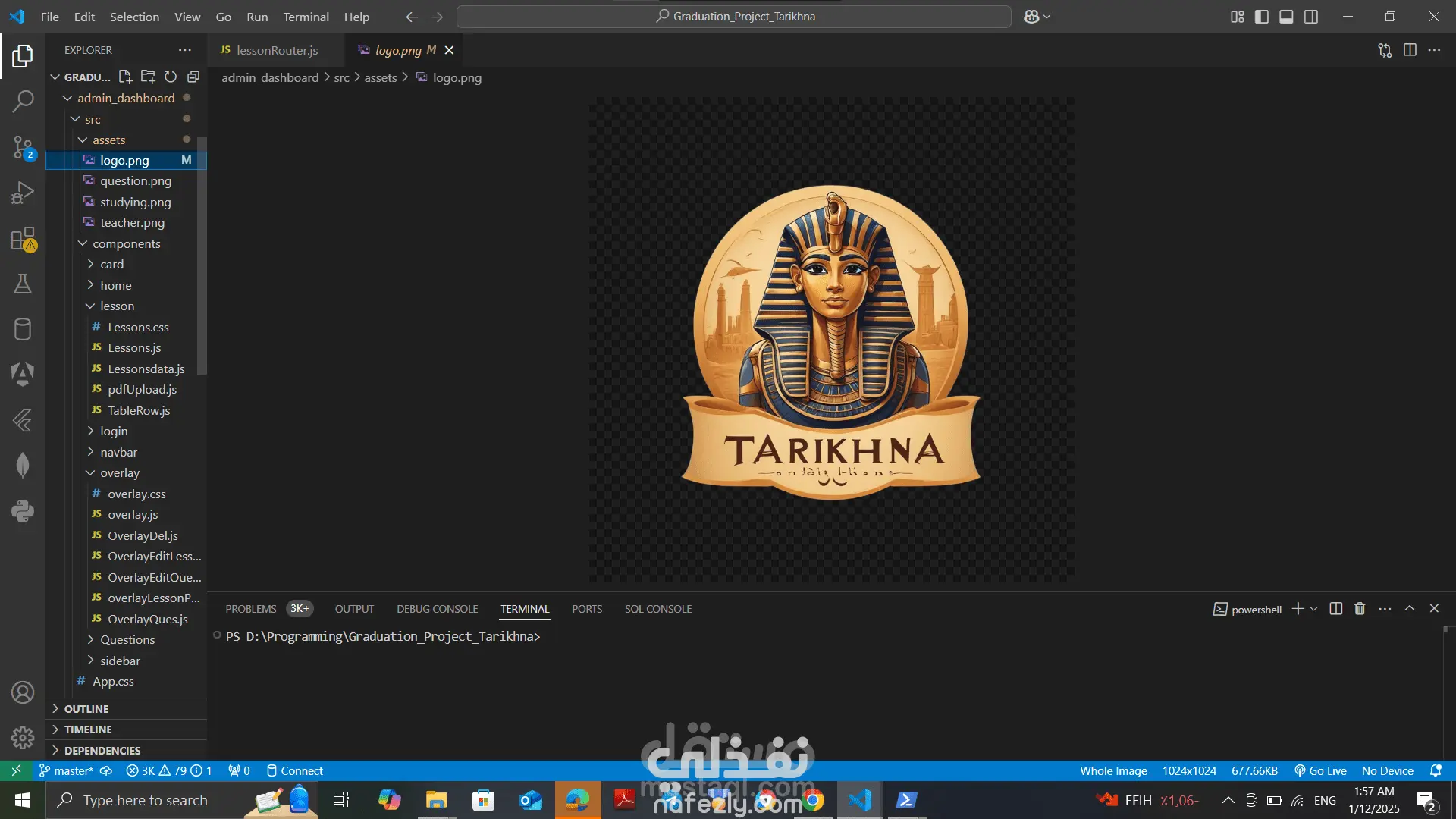
Task: Open File Explorer from the taskbar
Action: coord(436,800)
